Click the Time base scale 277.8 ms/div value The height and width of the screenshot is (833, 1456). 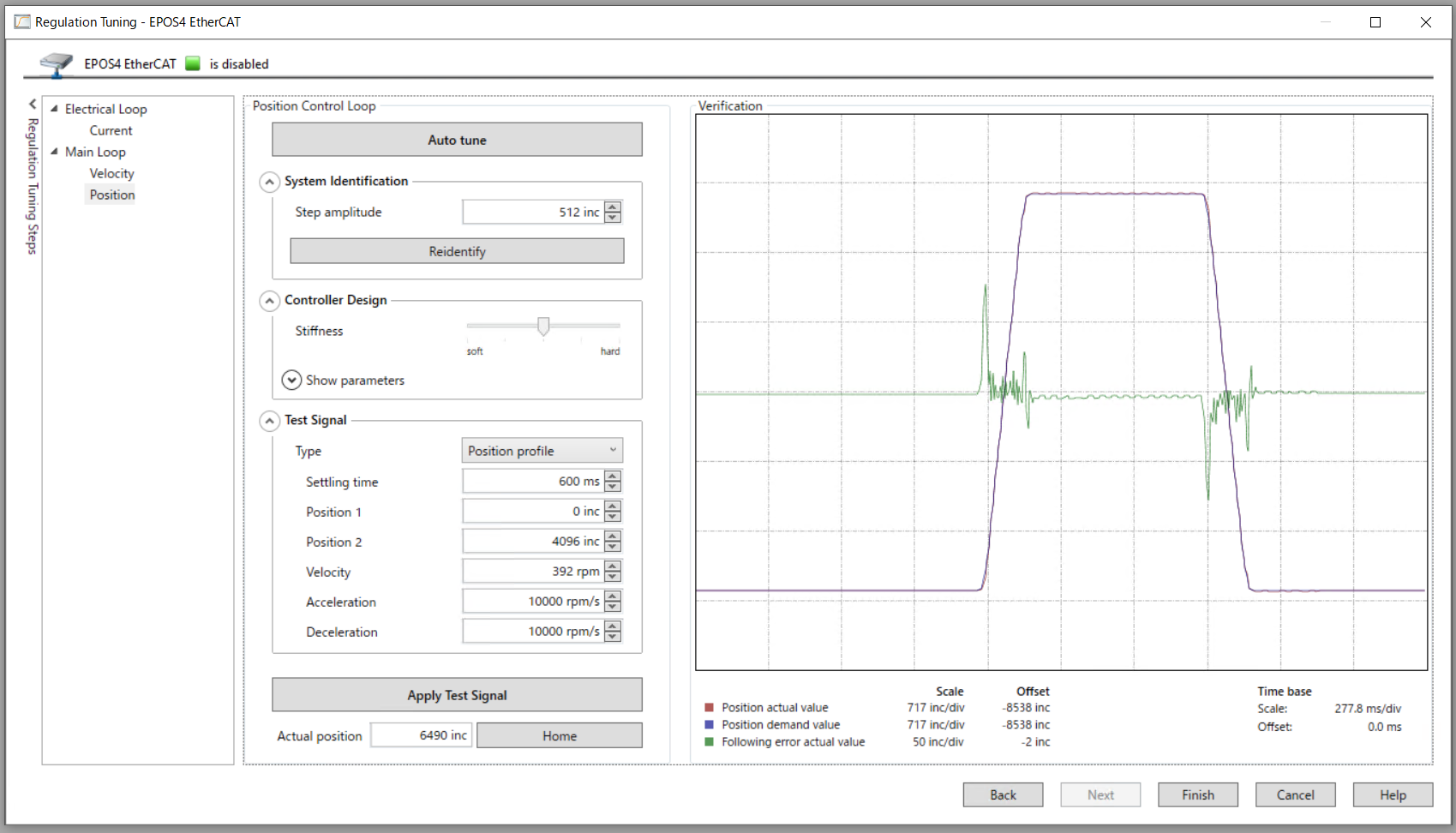(x=1368, y=709)
